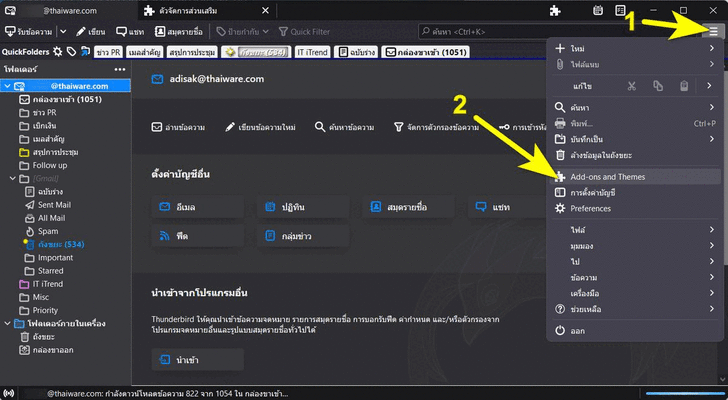Click the Copy icon in edit row
The image size is (728, 400).
point(658,86)
